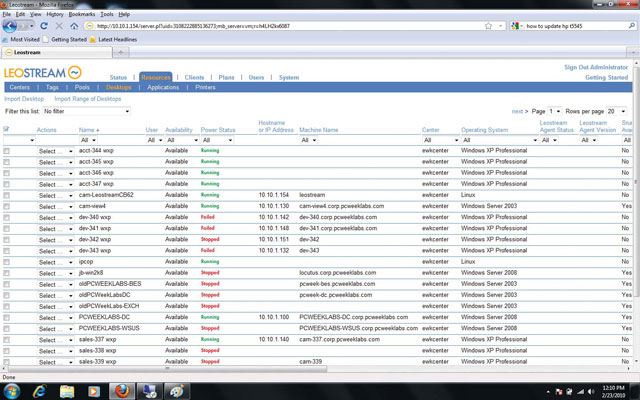640x400 pixels.
Task: Switch to Firefox in taskbar
Action: click(122, 391)
